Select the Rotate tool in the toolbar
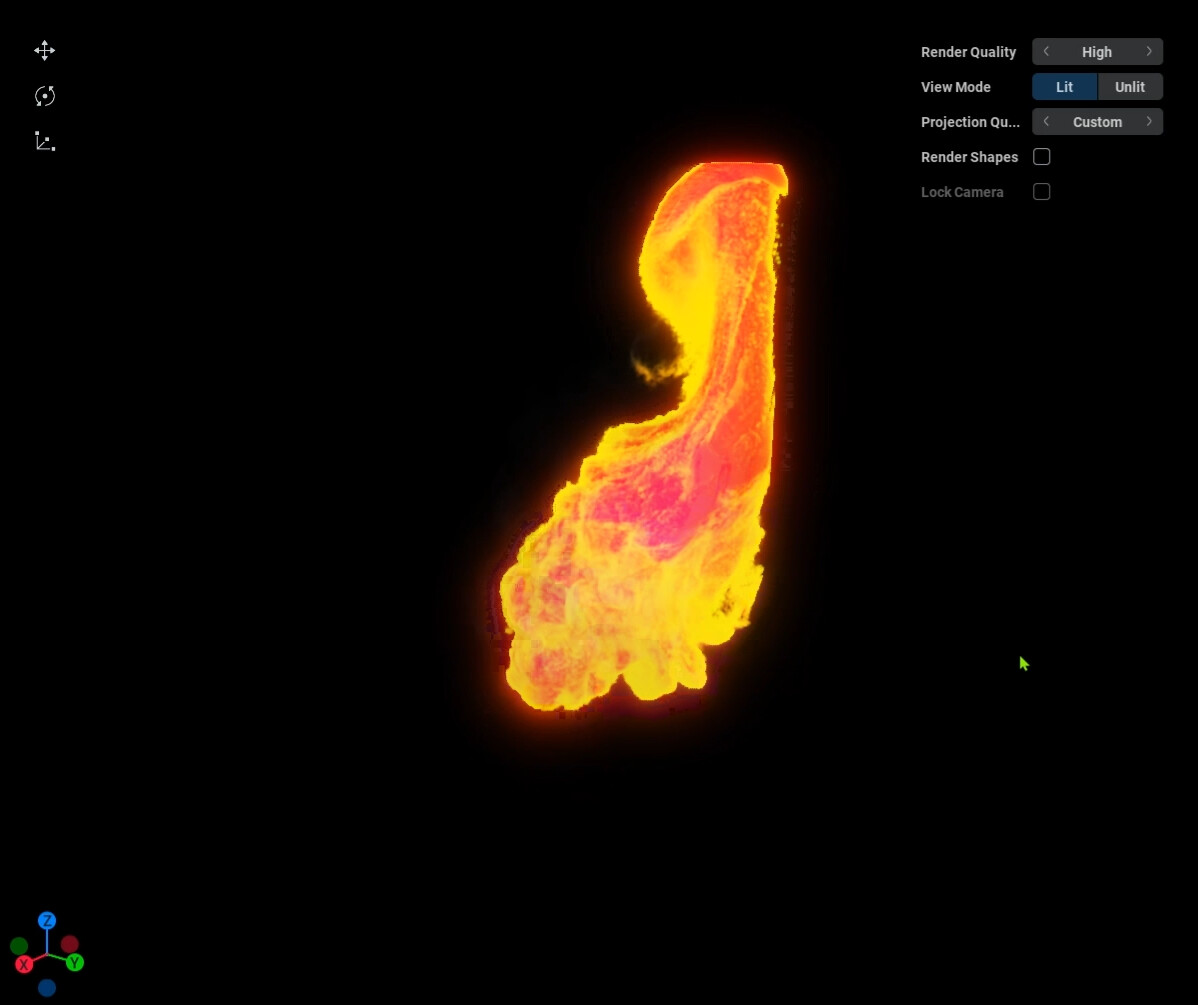Image resolution: width=1198 pixels, height=1005 pixels. click(x=44, y=95)
